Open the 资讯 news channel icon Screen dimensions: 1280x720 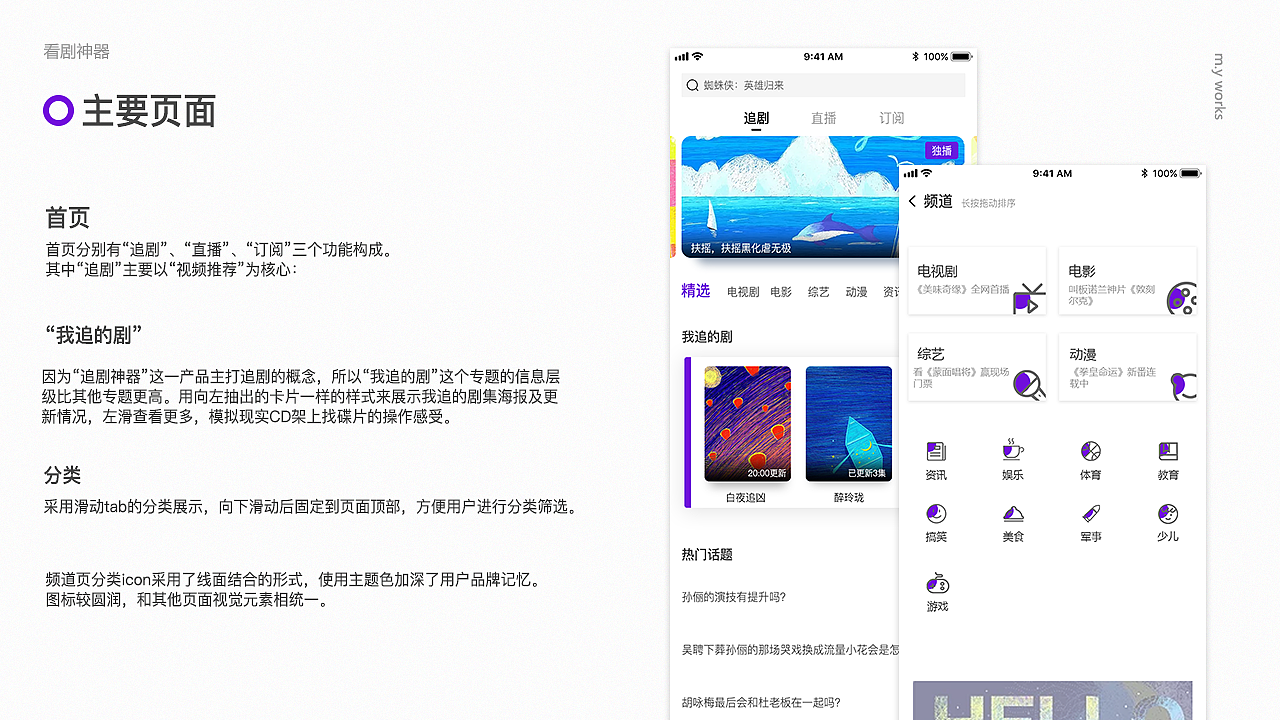pyautogui.click(x=936, y=452)
